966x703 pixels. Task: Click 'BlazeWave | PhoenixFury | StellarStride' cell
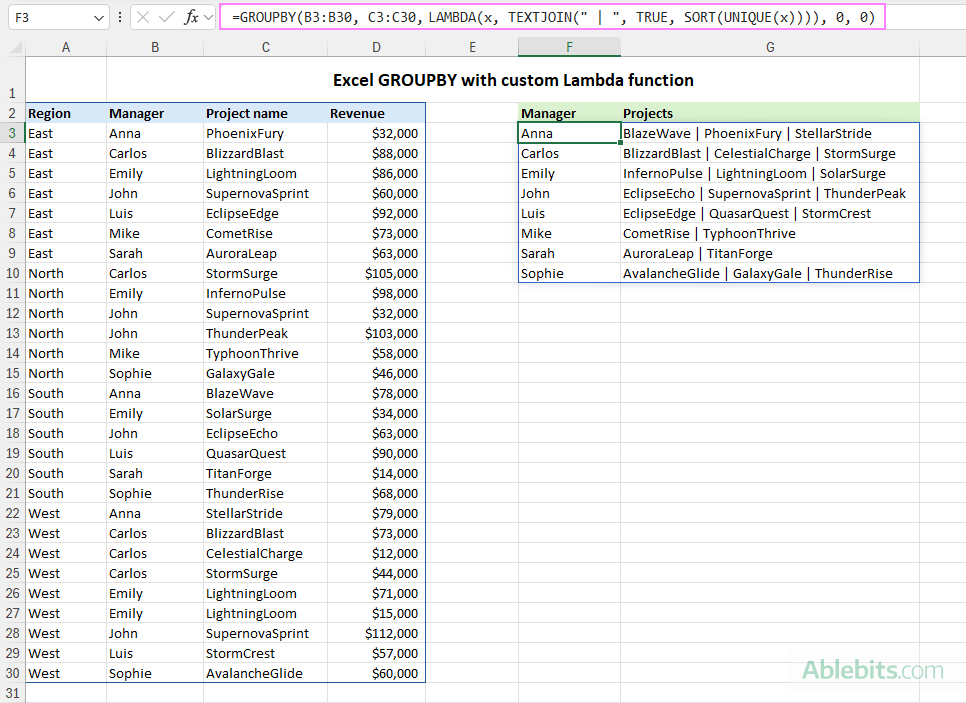[x=770, y=133]
